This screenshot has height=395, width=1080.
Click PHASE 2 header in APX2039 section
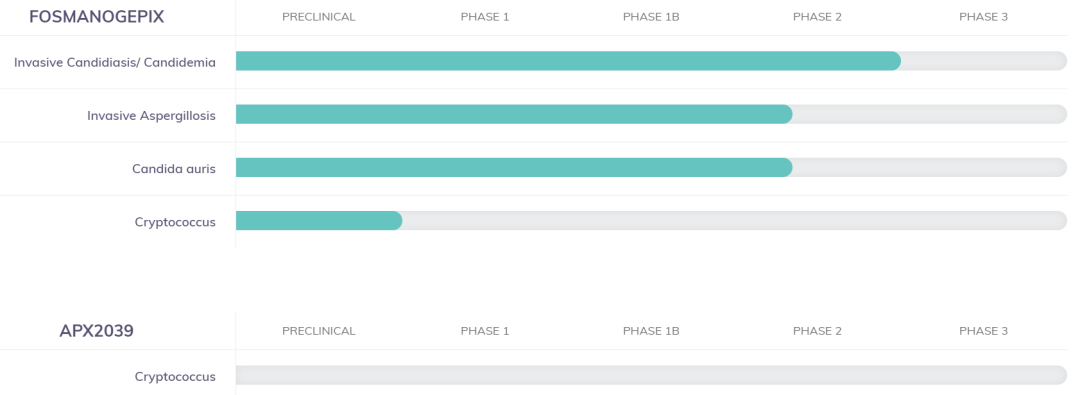tap(818, 331)
